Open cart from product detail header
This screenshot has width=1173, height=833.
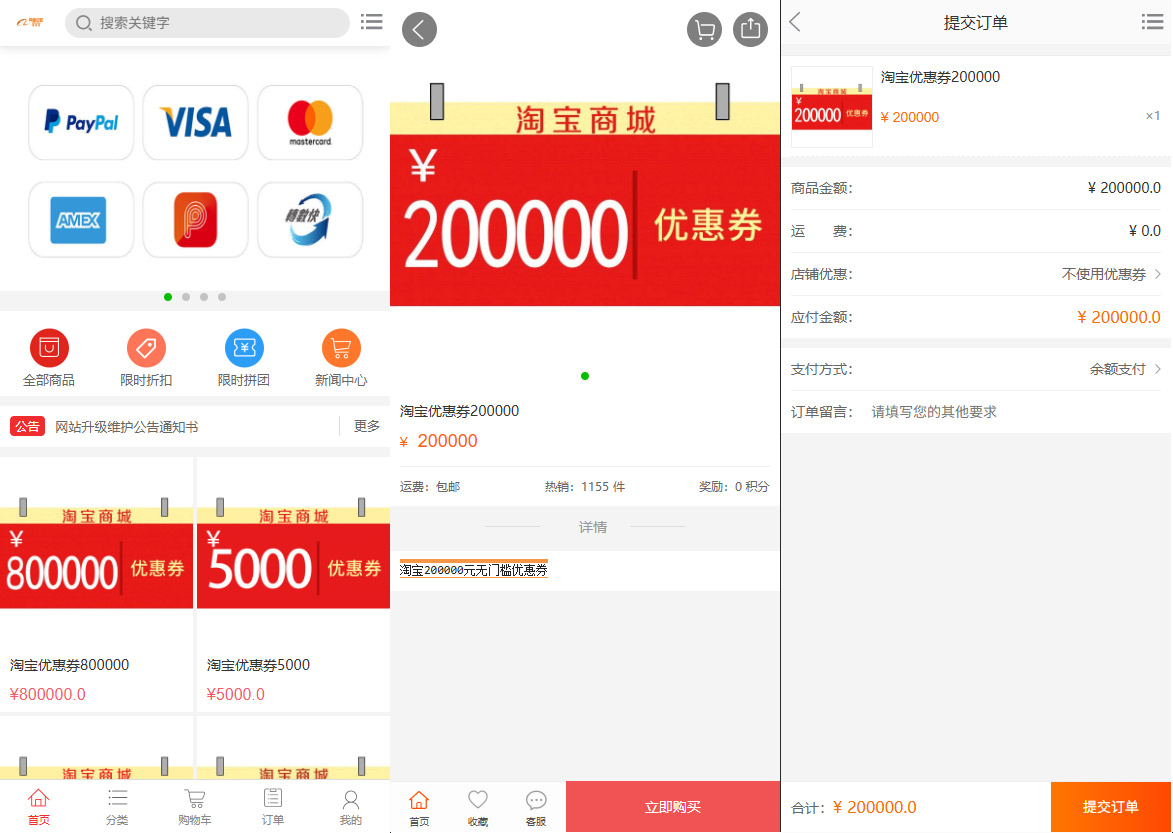point(704,29)
